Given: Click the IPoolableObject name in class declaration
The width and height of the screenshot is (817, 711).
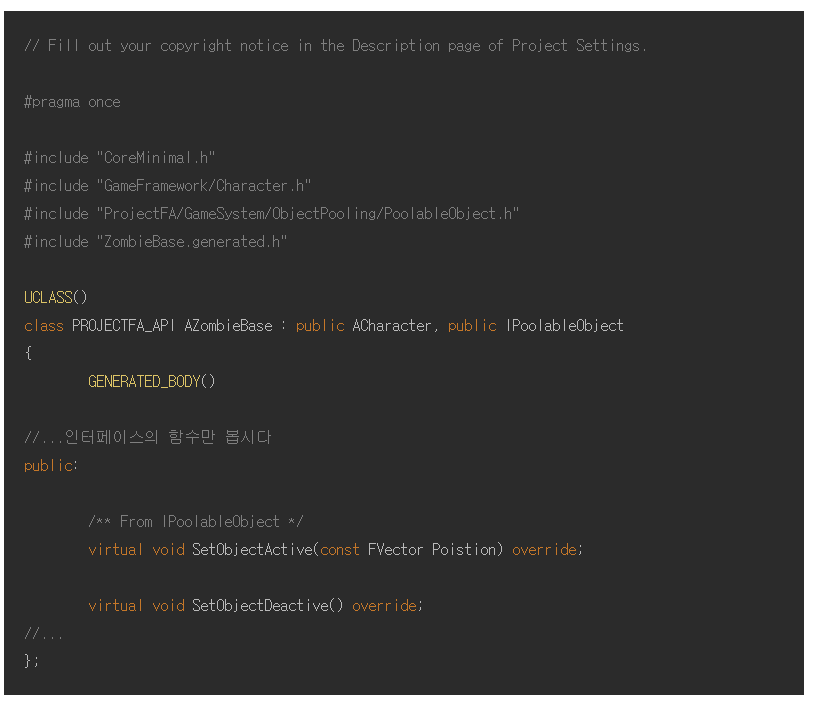Looking at the screenshot, I should pos(565,326).
